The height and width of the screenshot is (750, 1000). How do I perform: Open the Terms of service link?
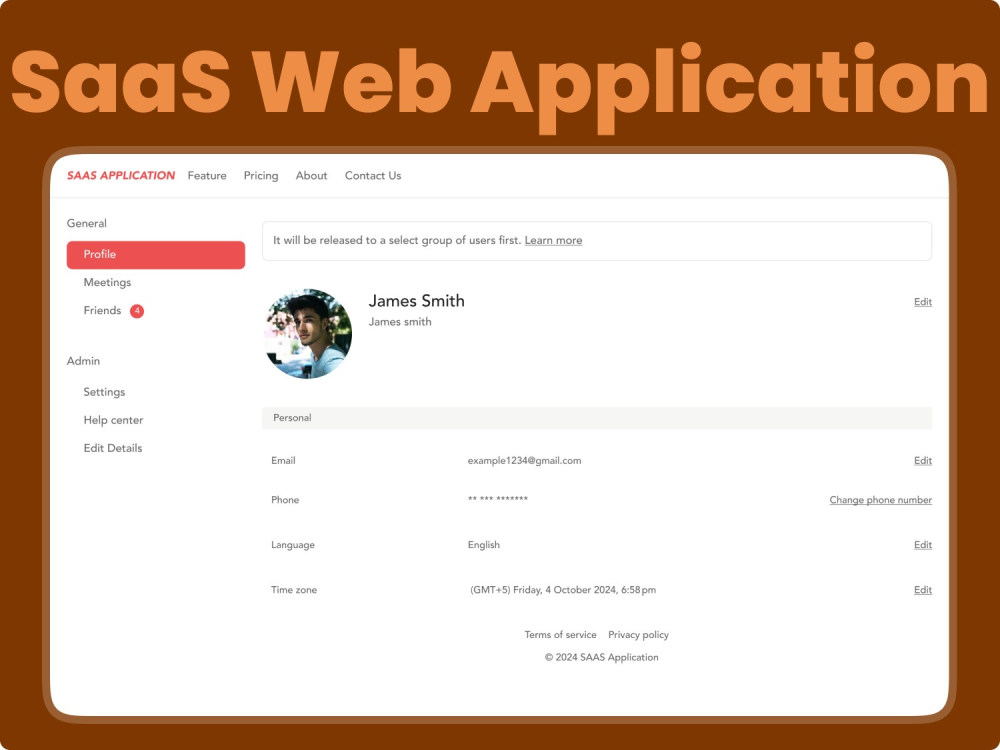click(x=560, y=635)
